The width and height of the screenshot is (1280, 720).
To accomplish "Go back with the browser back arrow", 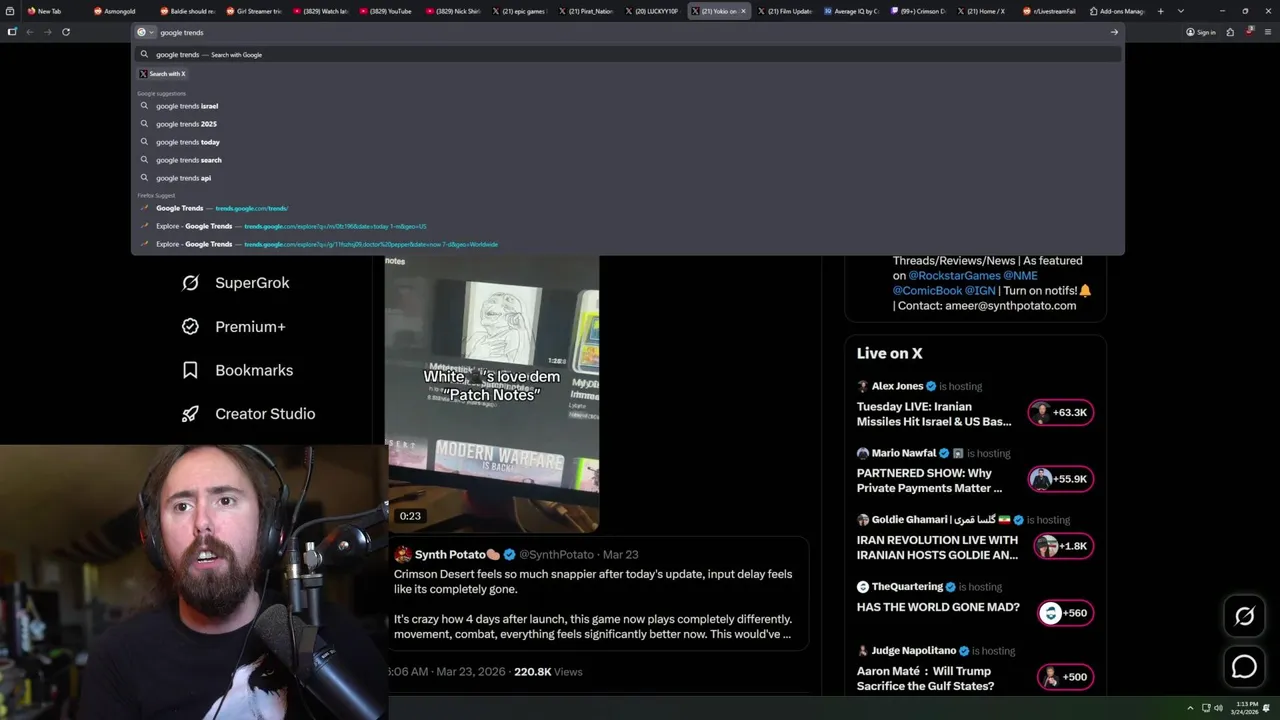I will (x=30, y=32).
